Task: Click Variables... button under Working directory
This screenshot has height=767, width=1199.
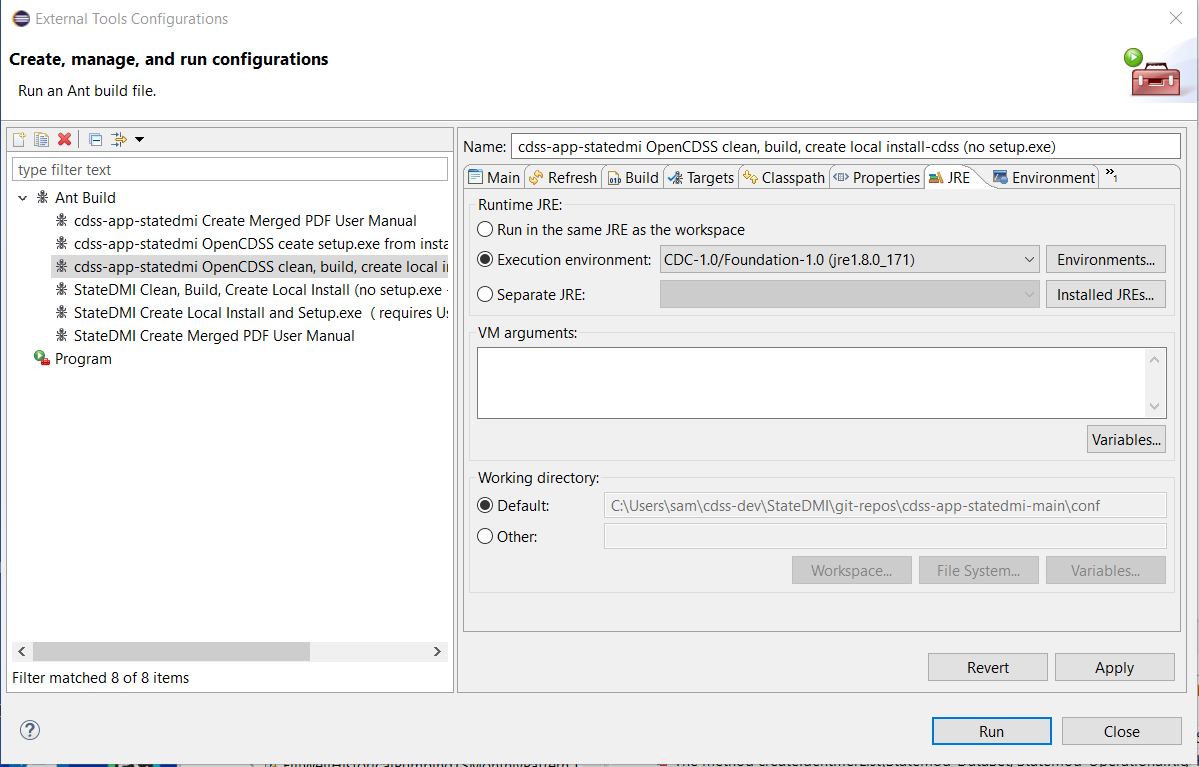Action: click(1106, 570)
